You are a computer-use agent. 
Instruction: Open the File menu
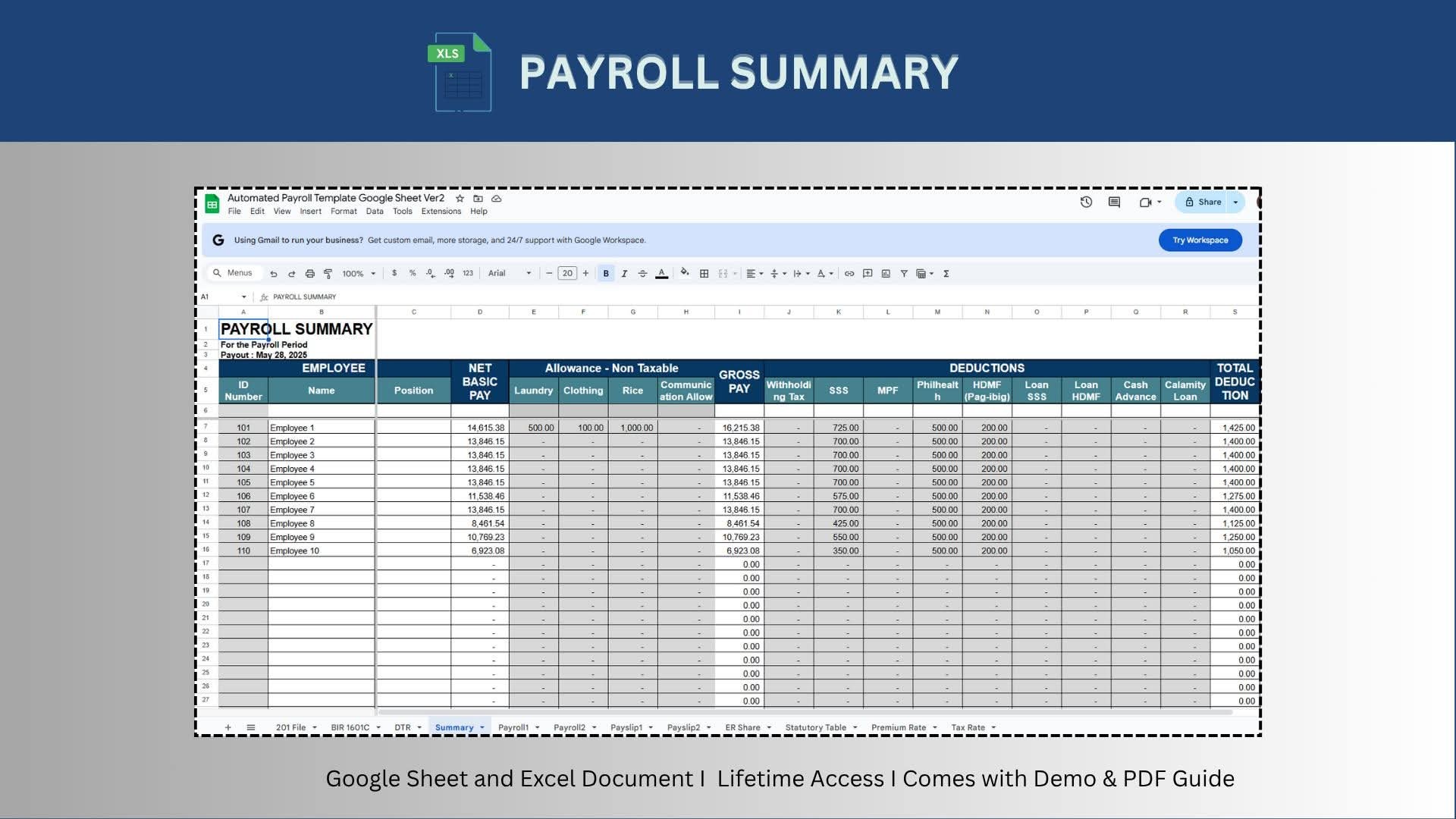(234, 212)
